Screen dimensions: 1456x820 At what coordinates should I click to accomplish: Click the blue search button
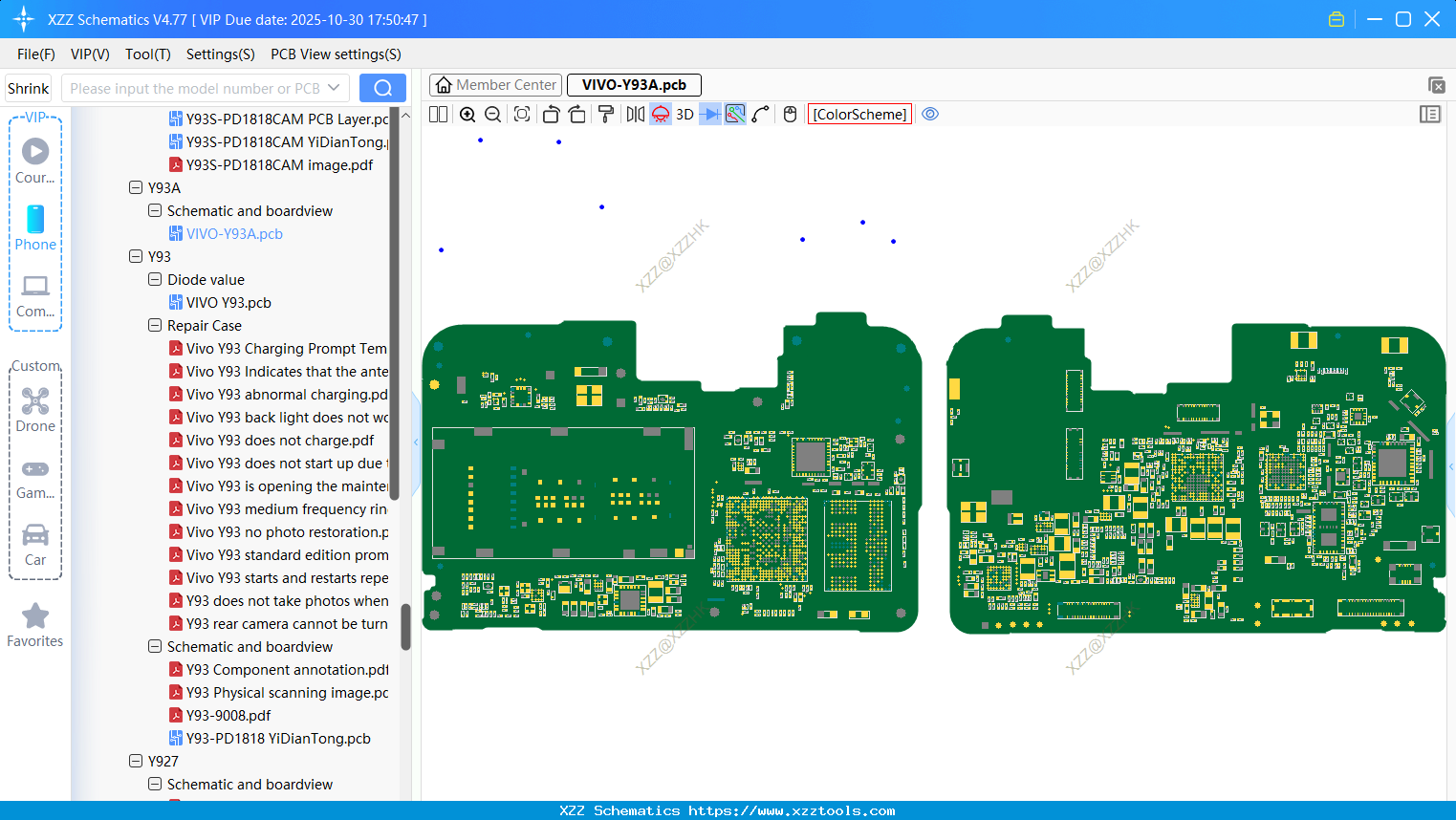click(x=382, y=88)
